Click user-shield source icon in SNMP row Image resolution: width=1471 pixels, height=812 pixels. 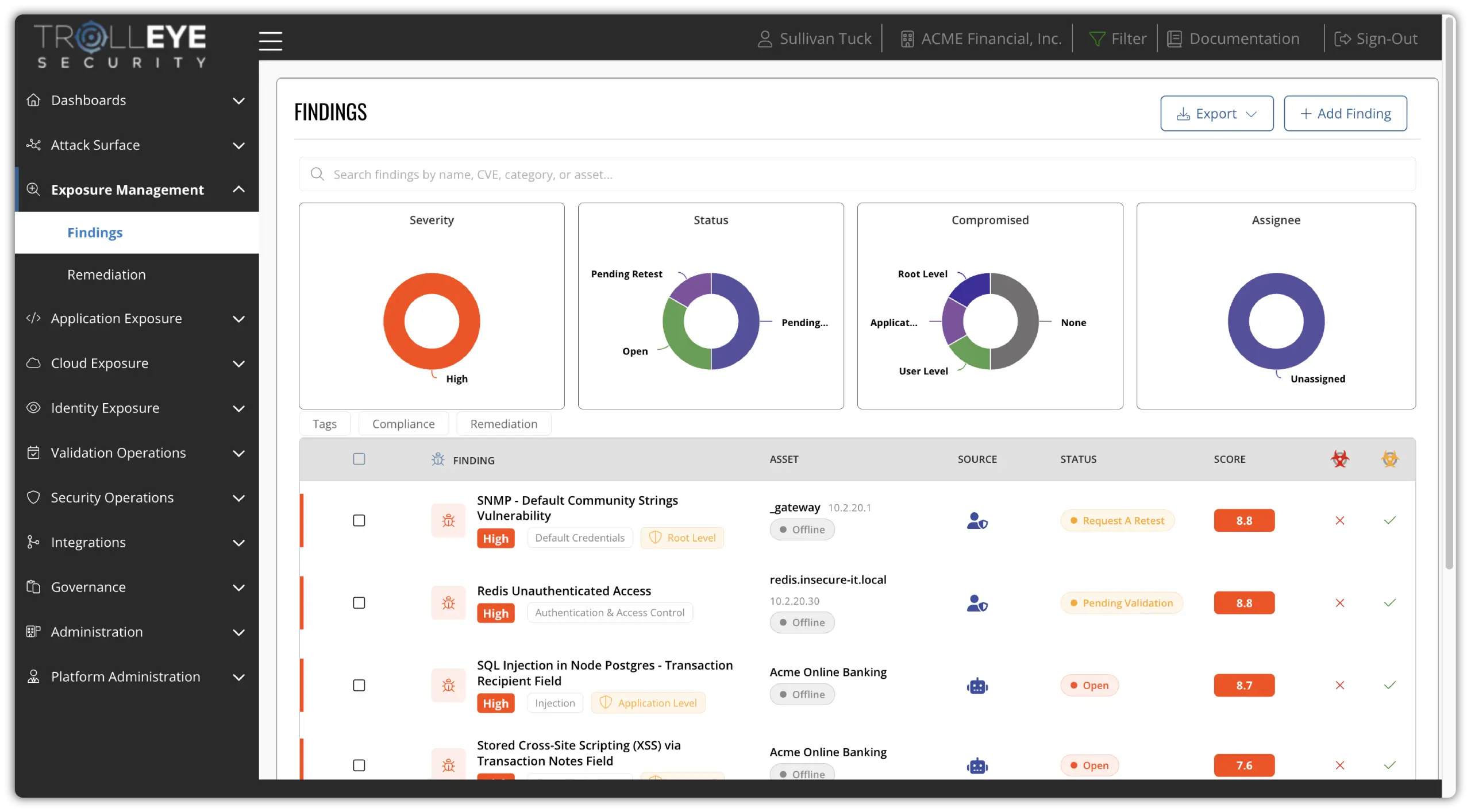[x=977, y=520]
